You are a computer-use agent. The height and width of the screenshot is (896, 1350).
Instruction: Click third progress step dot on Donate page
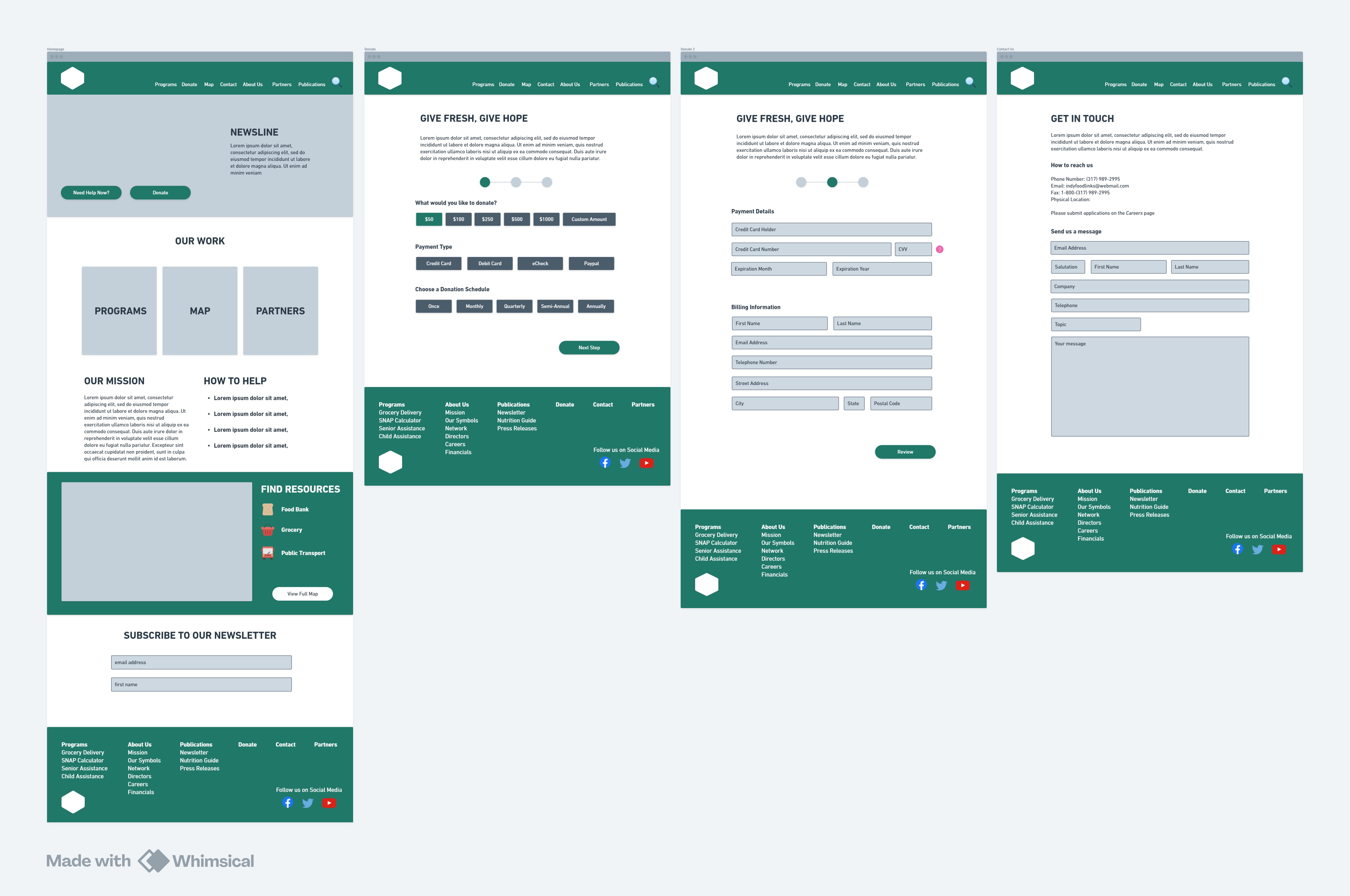pyautogui.click(x=547, y=182)
